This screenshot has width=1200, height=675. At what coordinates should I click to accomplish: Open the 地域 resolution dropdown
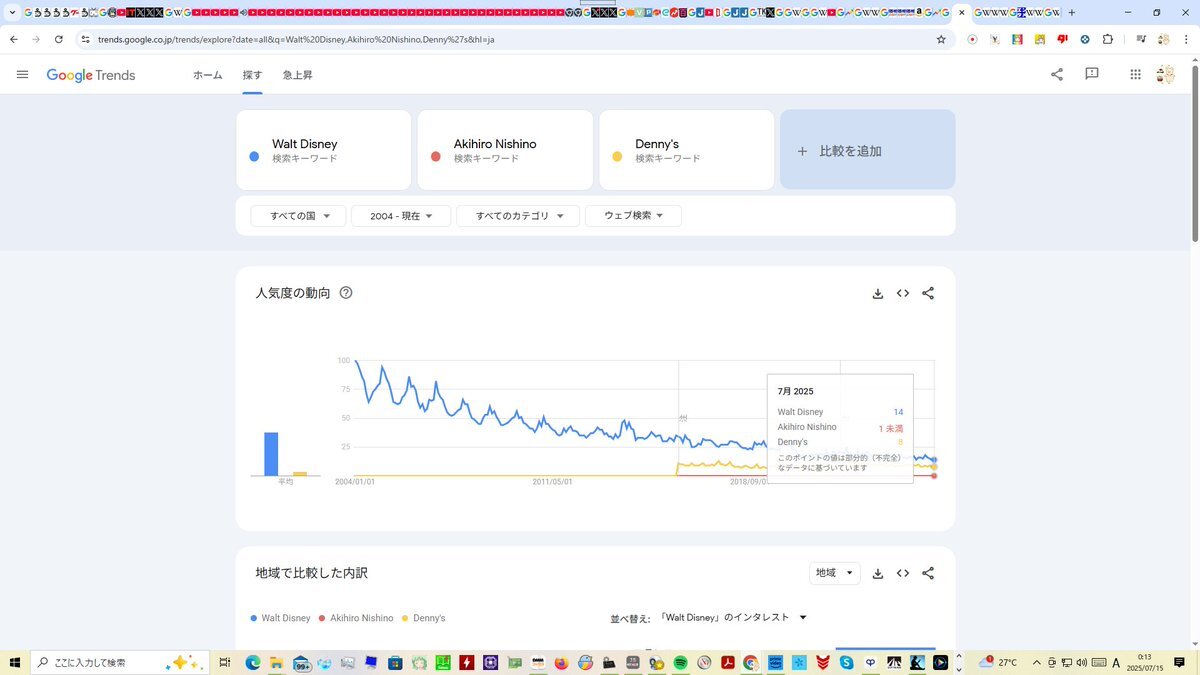pos(835,573)
